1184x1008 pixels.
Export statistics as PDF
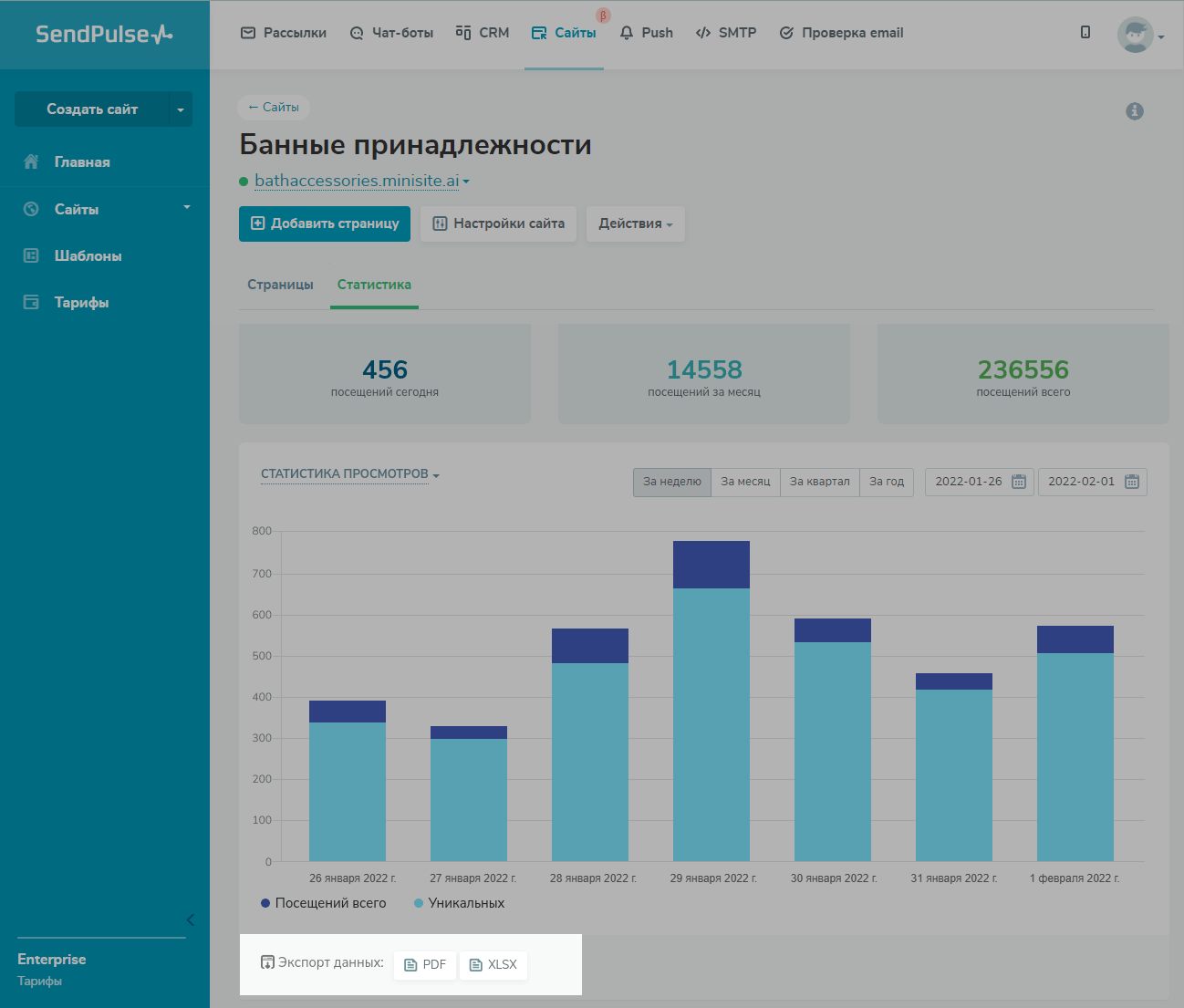[x=425, y=964]
